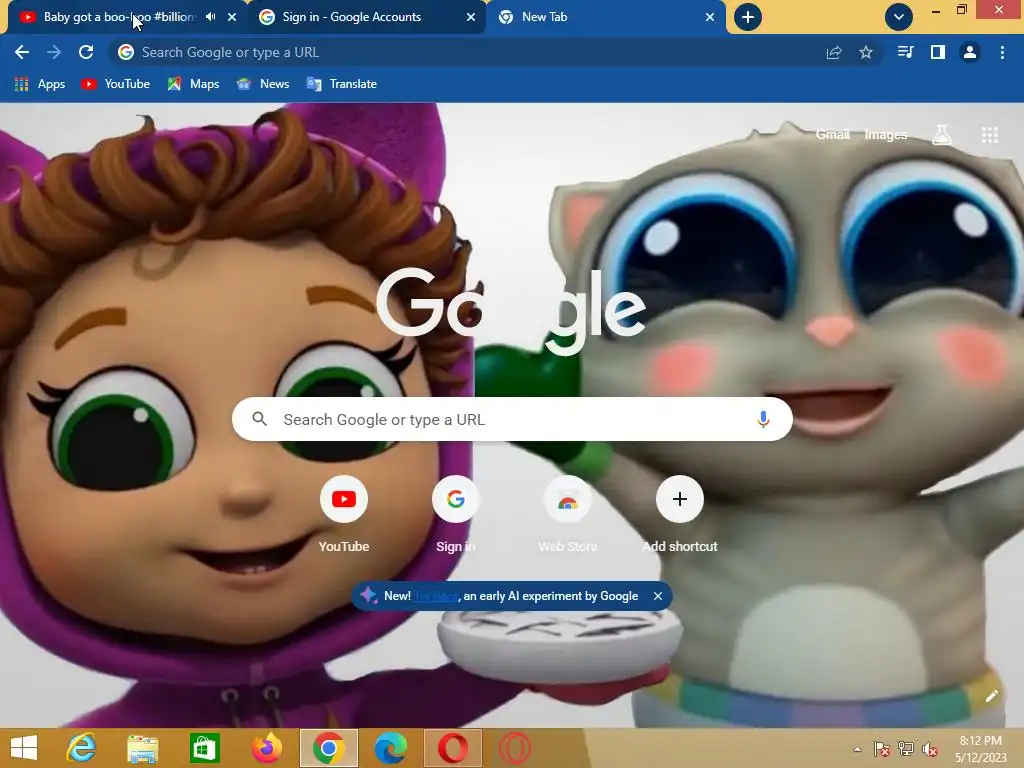Open the Web Store shortcut tile
The height and width of the screenshot is (768, 1024).
[x=568, y=515]
